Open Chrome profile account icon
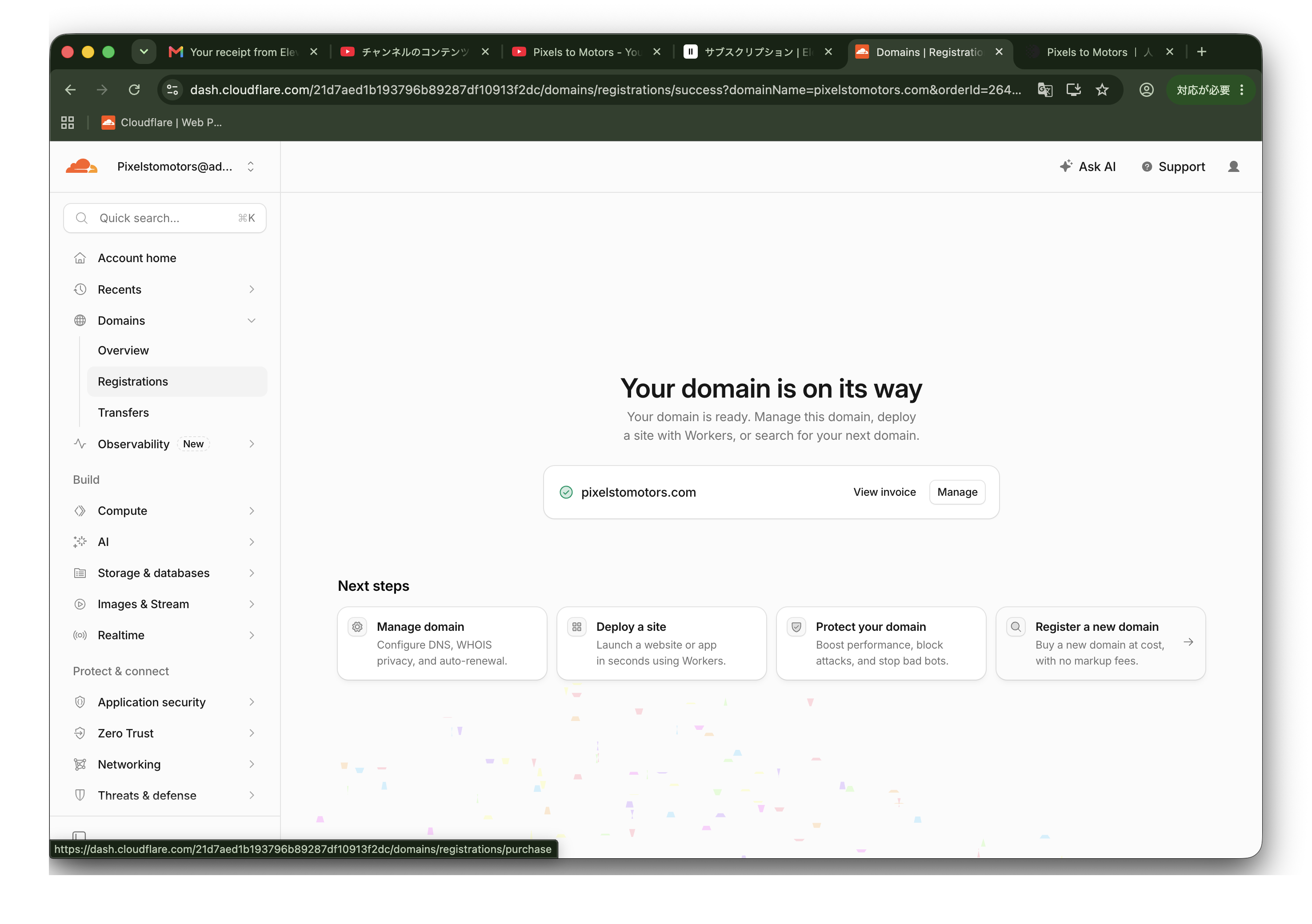Image resolution: width=1312 pixels, height=924 pixels. tap(1146, 90)
